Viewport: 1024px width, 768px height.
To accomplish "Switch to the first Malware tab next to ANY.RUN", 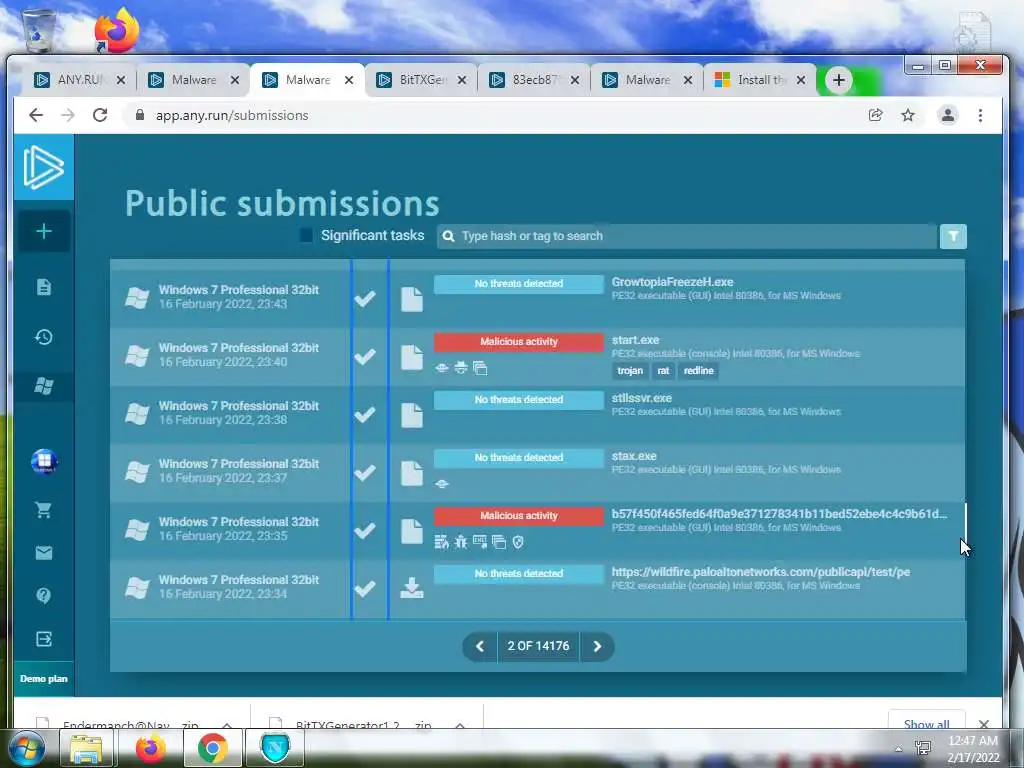I will [193, 80].
